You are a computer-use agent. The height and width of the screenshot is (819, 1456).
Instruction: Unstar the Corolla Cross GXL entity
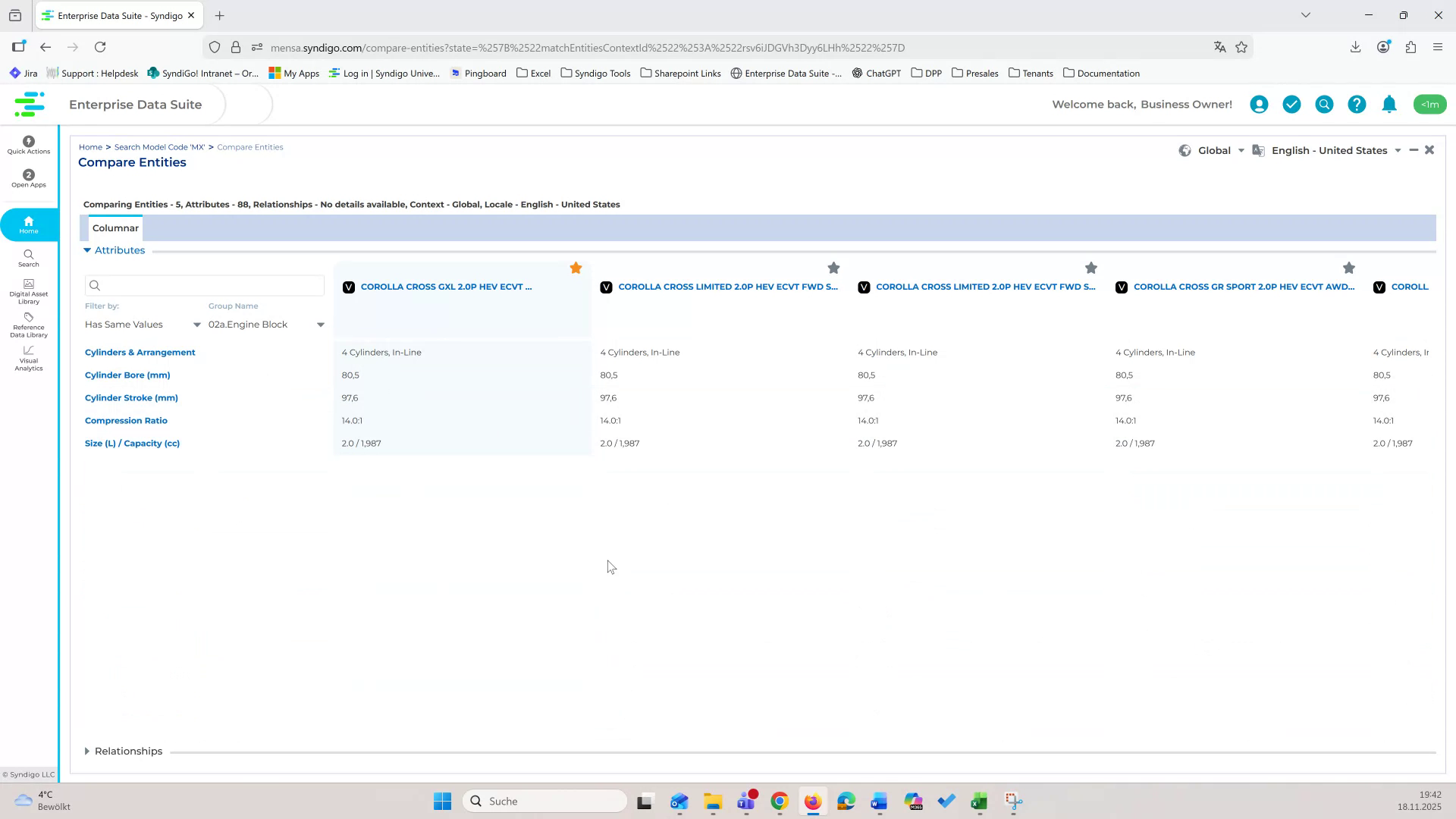pyautogui.click(x=576, y=268)
